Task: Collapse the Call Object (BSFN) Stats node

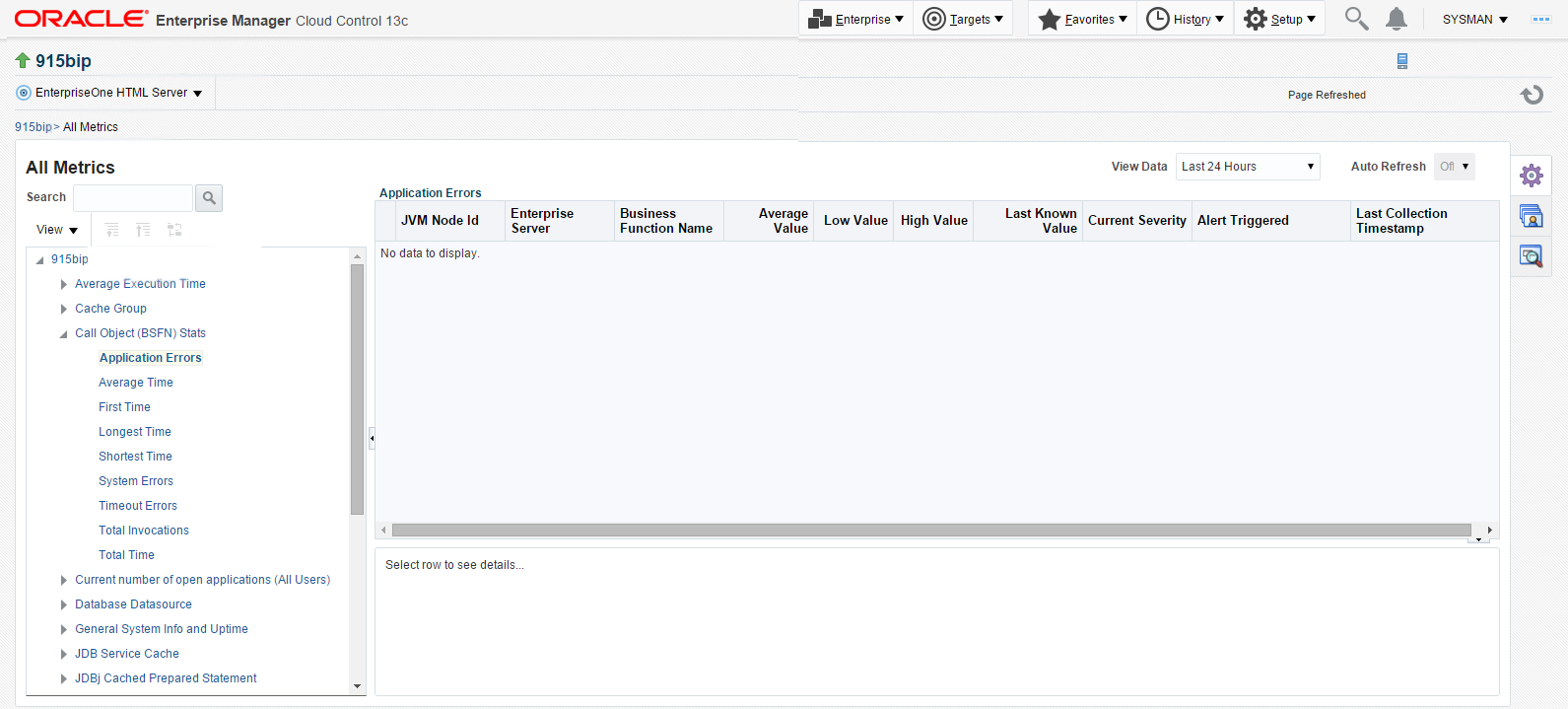Action: (64, 334)
